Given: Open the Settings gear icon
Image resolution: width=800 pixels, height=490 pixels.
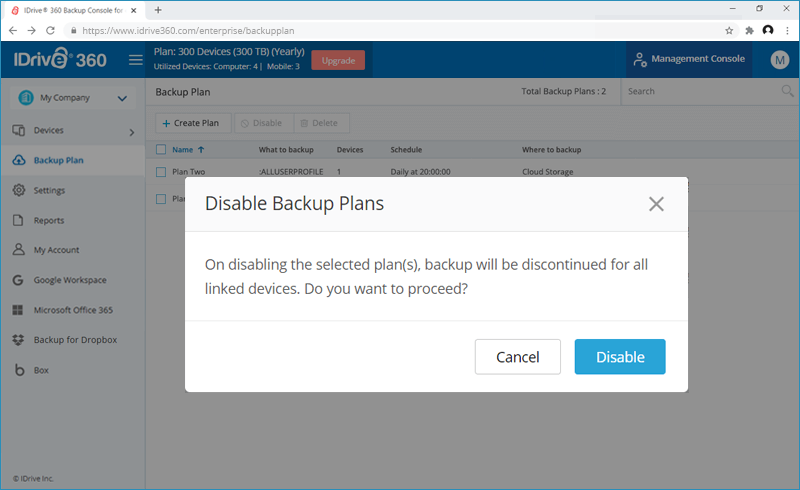Looking at the screenshot, I should tap(19, 190).
